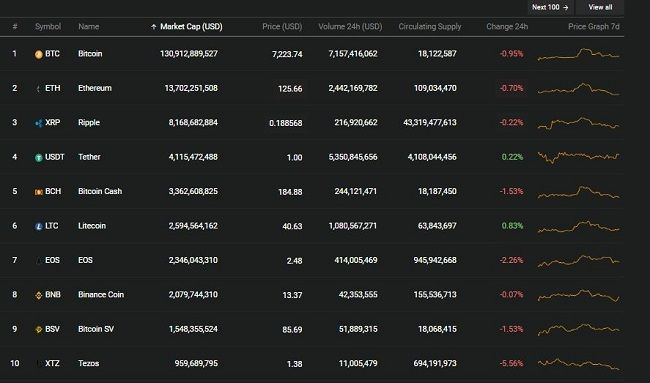Screen dimensions: 650x383
Task: Click the sort arrow beside Market Cap
Action: click(x=153, y=27)
